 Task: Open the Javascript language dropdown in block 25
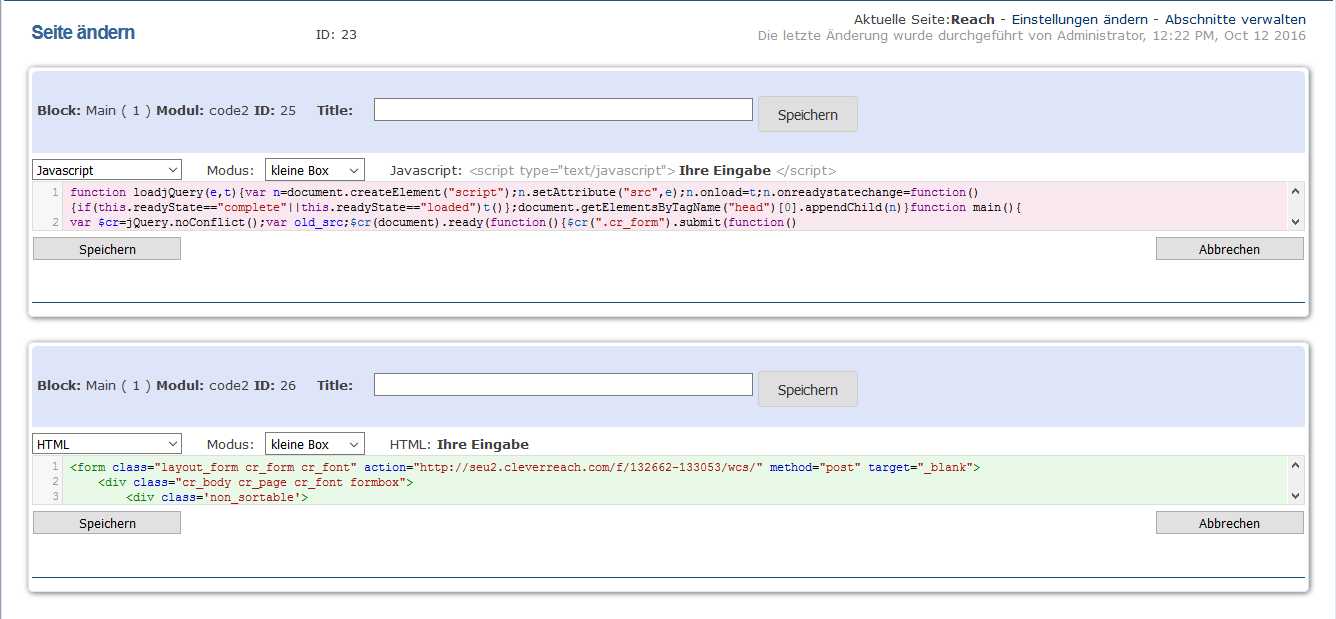tap(107, 170)
